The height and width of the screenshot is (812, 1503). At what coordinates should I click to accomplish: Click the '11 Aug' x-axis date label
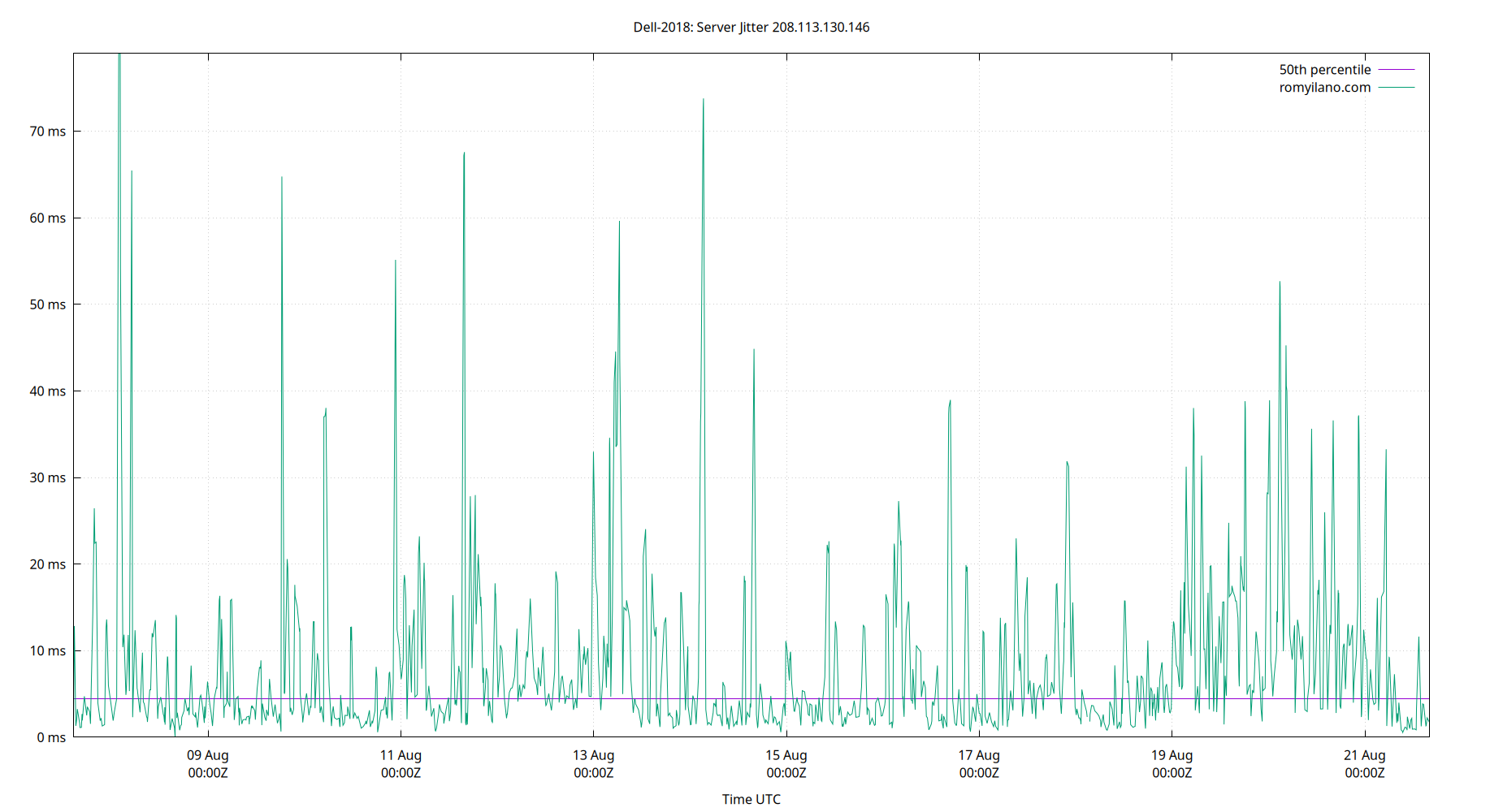click(401, 755)
